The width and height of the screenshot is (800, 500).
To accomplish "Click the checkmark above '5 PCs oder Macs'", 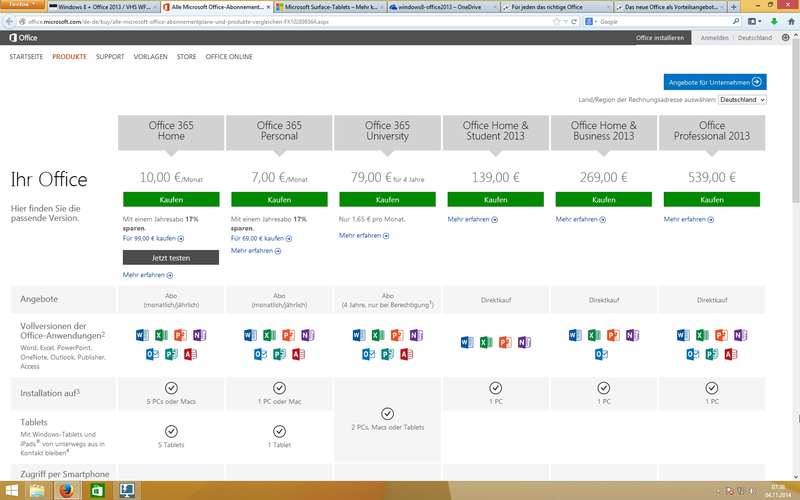I will tap(171, 387).
